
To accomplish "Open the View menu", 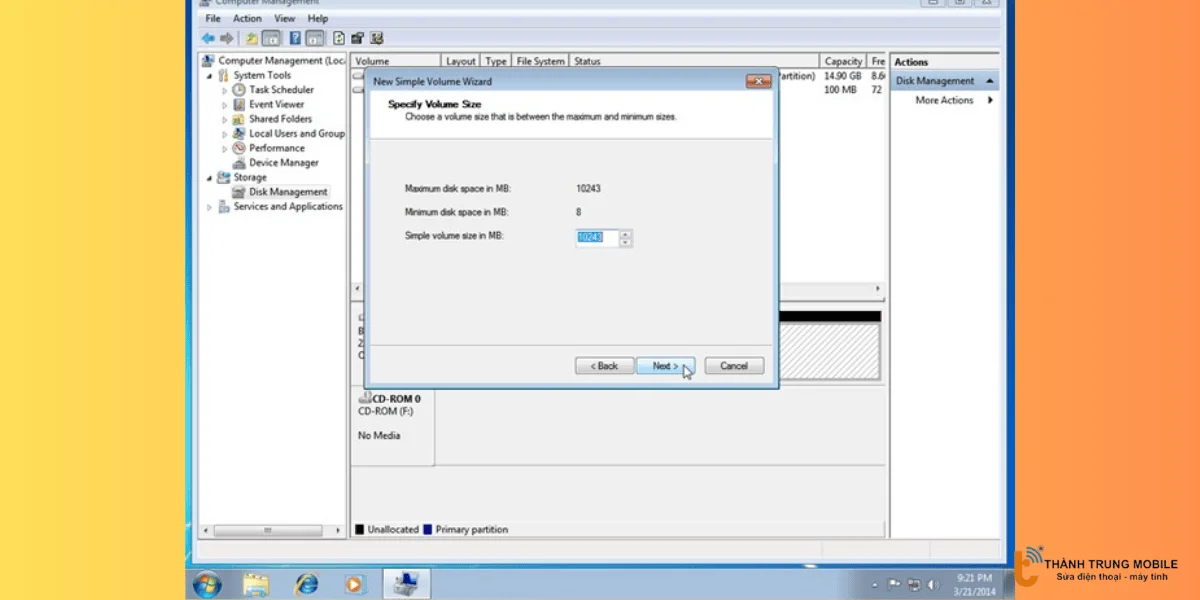I will pyautogui.click(x=284, y=18).
